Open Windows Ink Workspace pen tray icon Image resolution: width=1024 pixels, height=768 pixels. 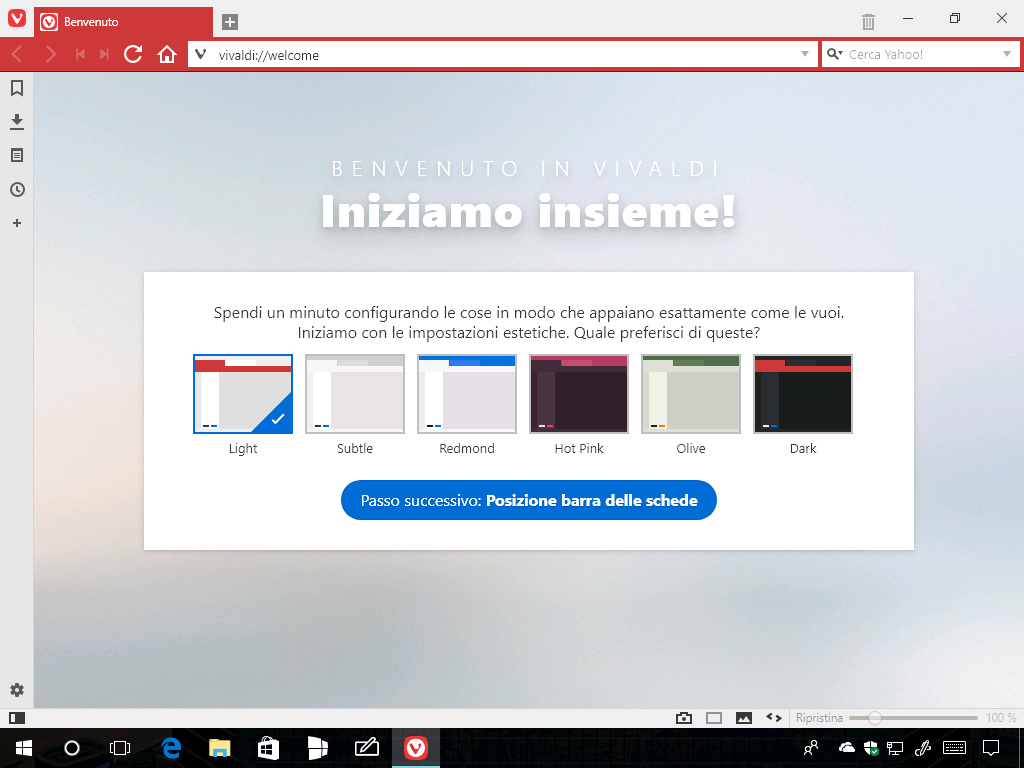(x=923, y=748)
